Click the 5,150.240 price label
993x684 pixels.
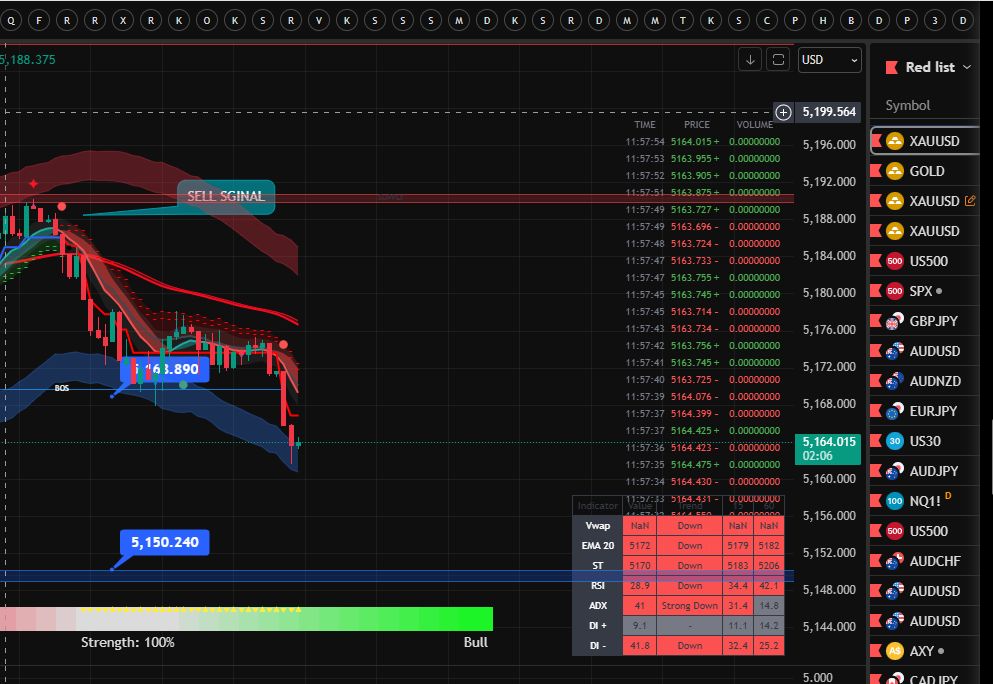tap(165, 543)
